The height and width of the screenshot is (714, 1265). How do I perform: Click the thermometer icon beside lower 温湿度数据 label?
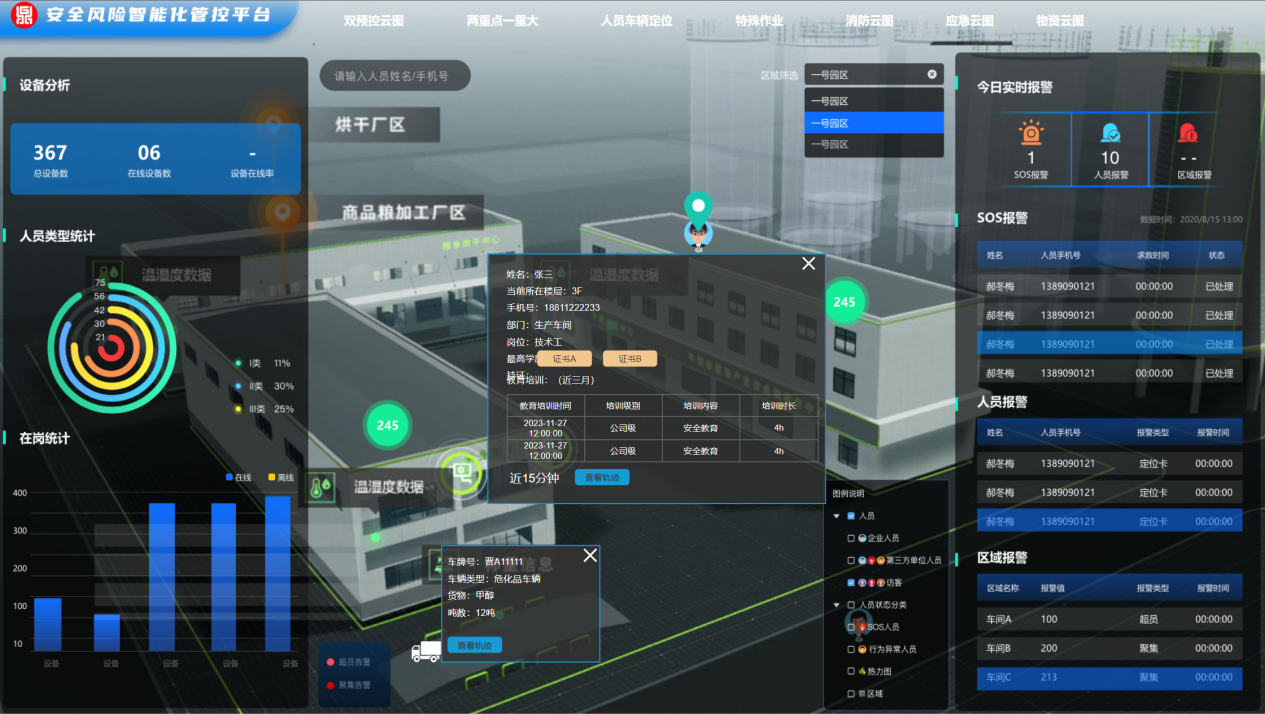tap(320, 487)
